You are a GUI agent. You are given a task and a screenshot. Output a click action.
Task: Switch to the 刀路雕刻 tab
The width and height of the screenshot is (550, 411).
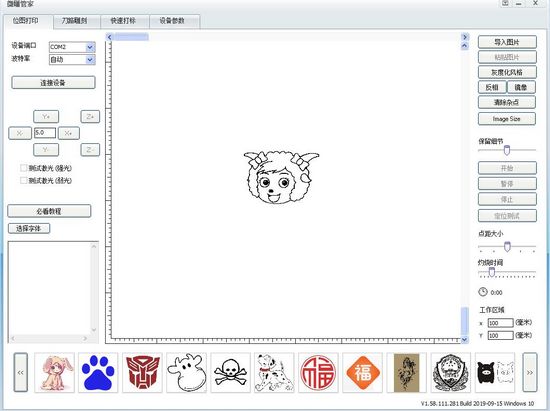74,21
